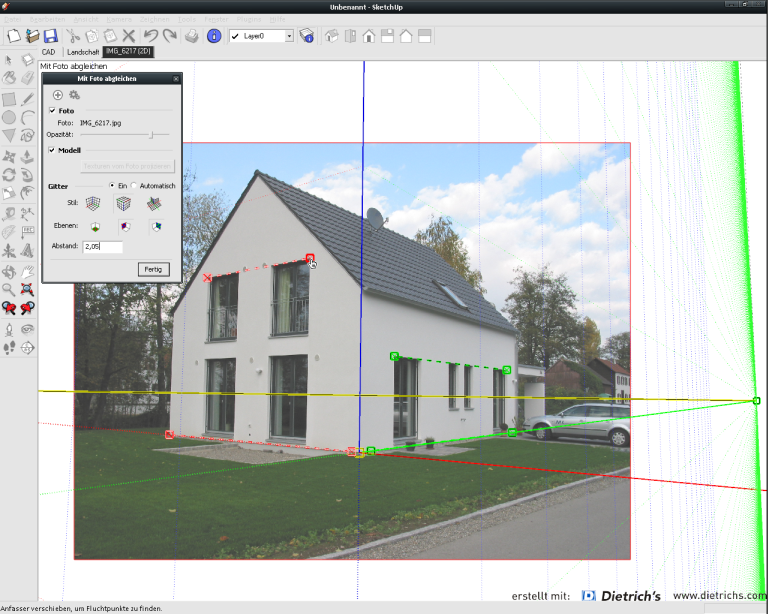Click the Paste clipboard icon
The width and height of the screenshot is (768, 614).
110,36
